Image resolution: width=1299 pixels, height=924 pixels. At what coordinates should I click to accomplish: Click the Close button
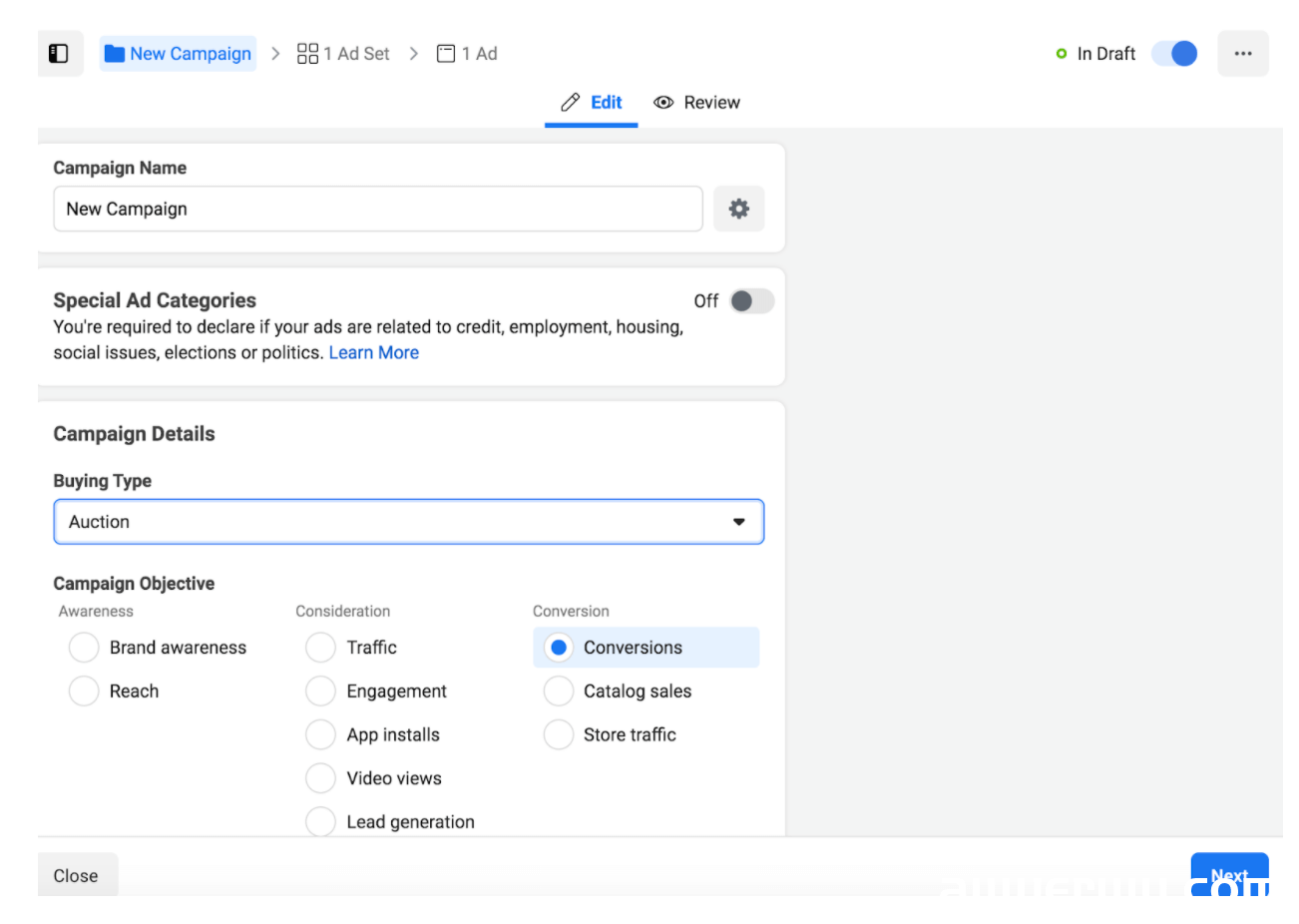[x=77, y=875]
